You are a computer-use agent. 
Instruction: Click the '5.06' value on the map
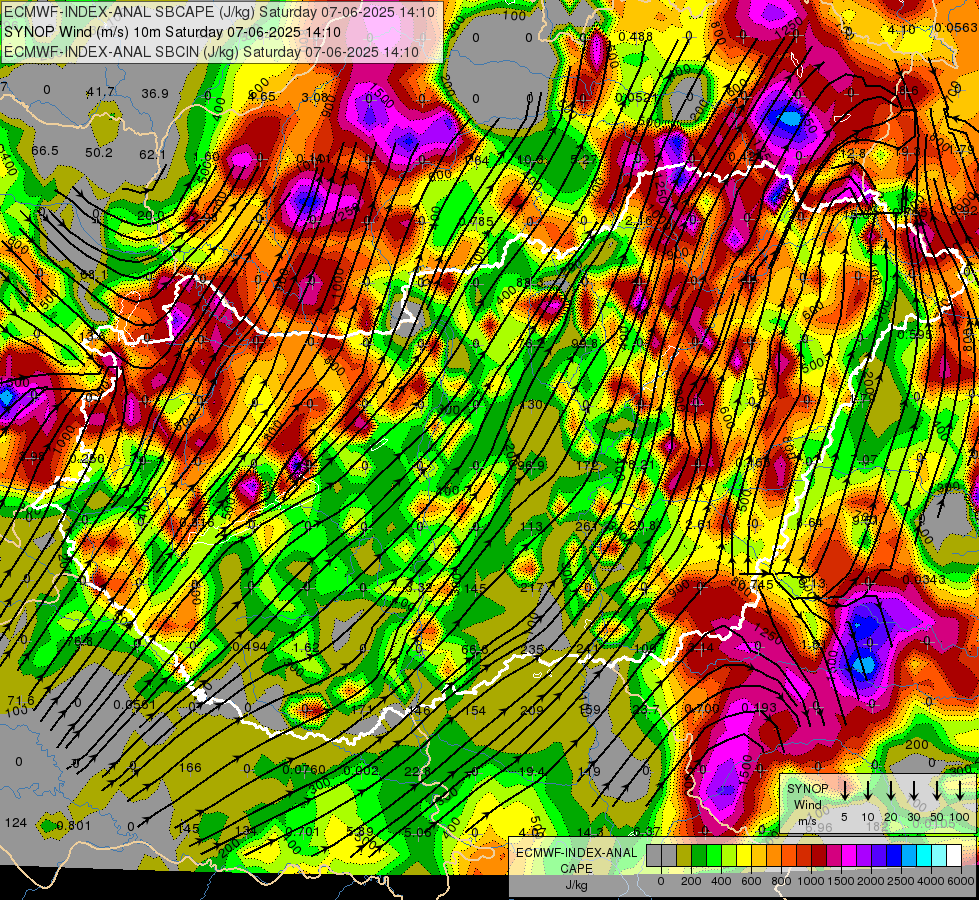(x=418, y=833)
